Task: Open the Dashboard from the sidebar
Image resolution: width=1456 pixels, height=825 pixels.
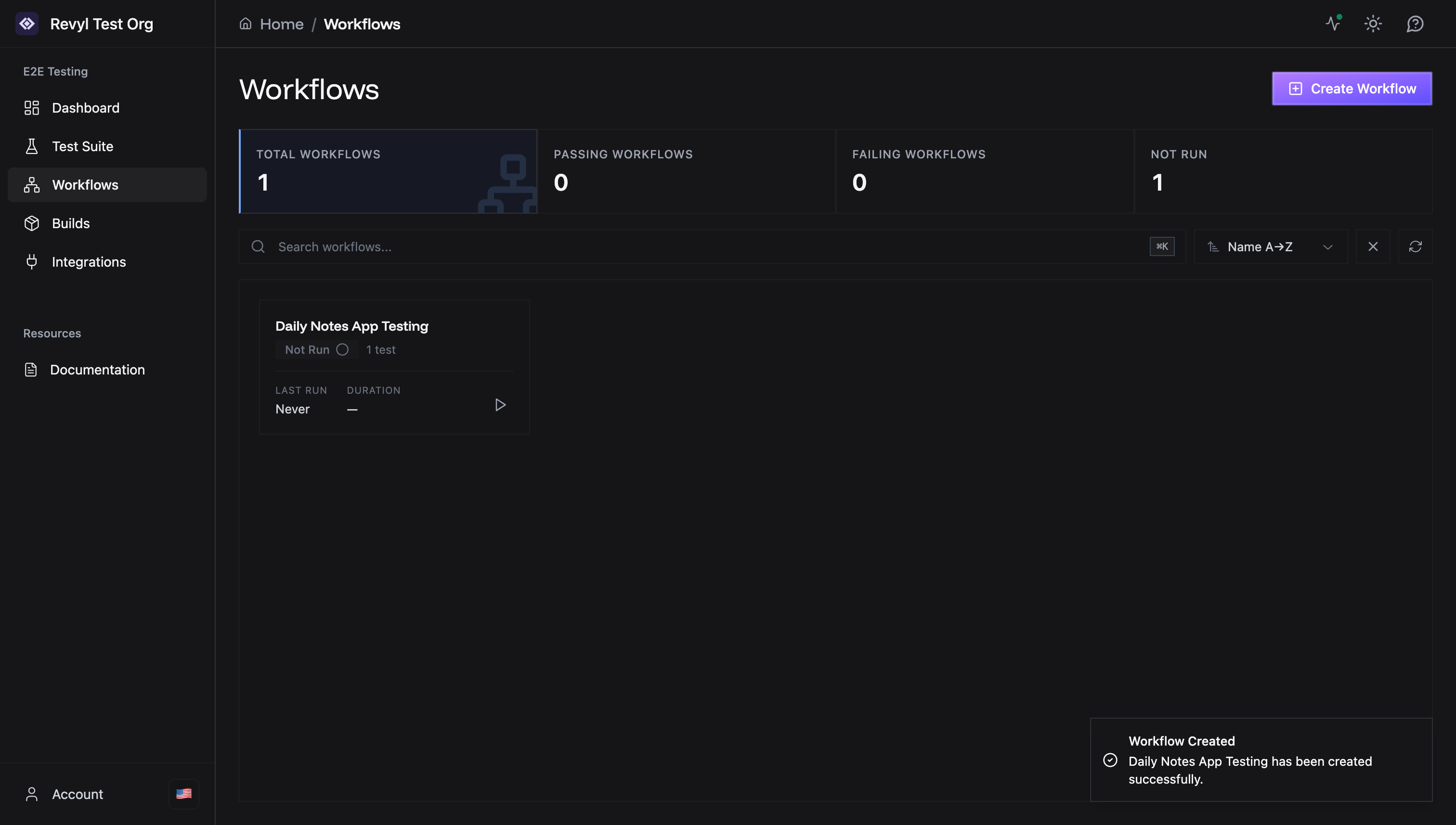Action: pos(86,108)
